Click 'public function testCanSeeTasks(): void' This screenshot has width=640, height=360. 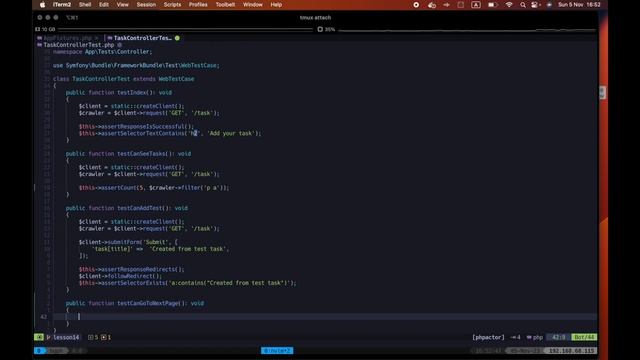(128, 154)
